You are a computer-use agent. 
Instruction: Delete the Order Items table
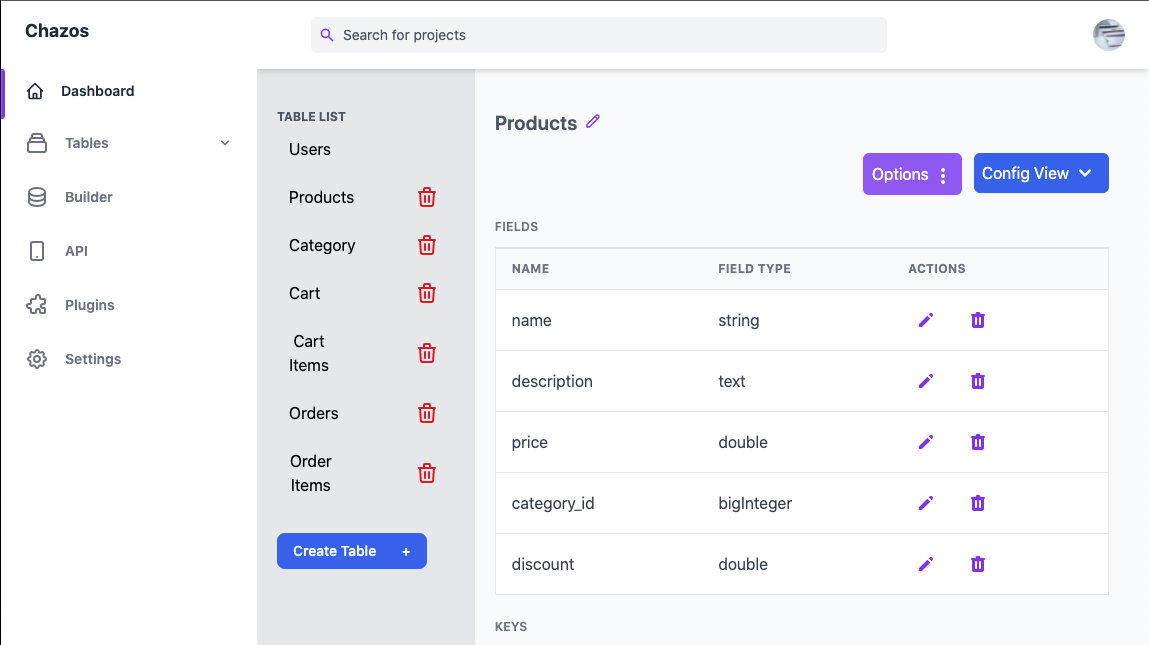[427, 473]
